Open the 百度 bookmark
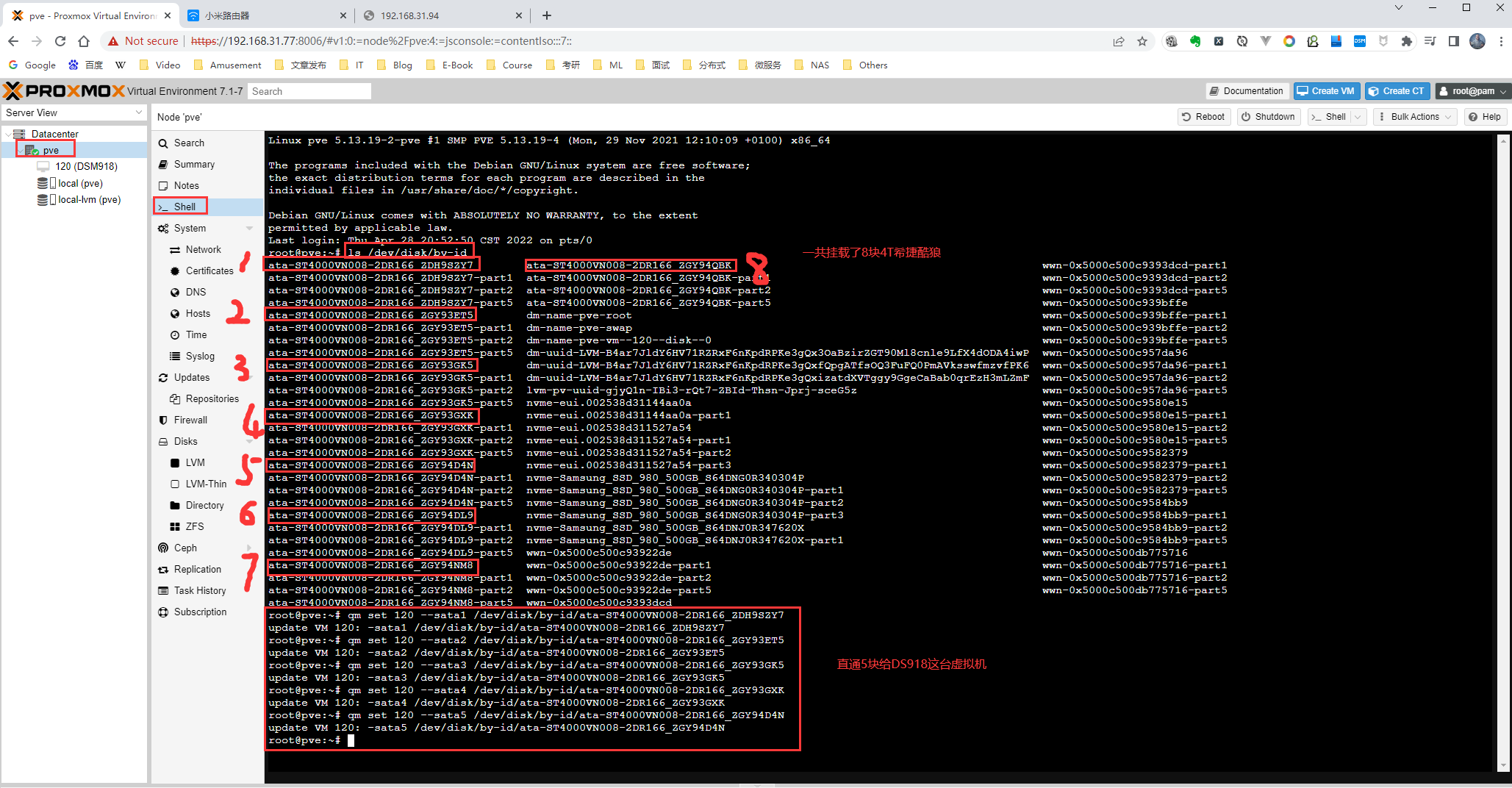The height and width of the screenshot is (788, 1512). (x=85, y=65)
